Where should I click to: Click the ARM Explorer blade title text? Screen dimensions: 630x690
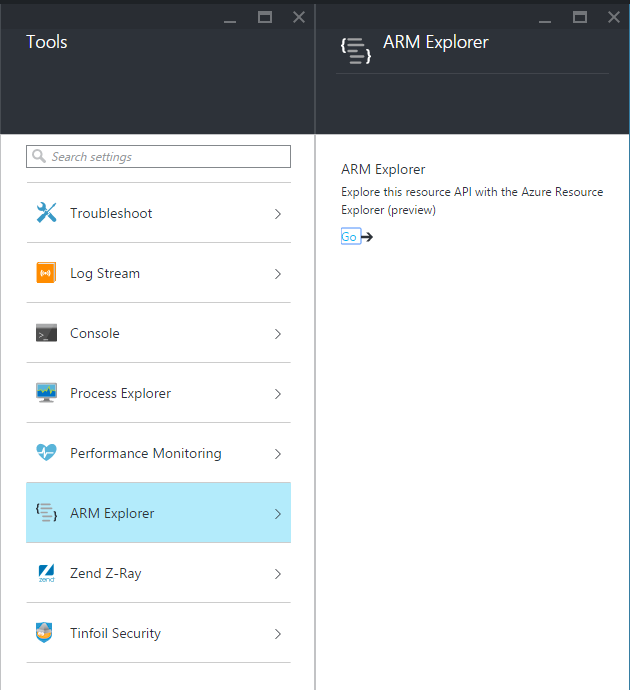tap(436, 42)
